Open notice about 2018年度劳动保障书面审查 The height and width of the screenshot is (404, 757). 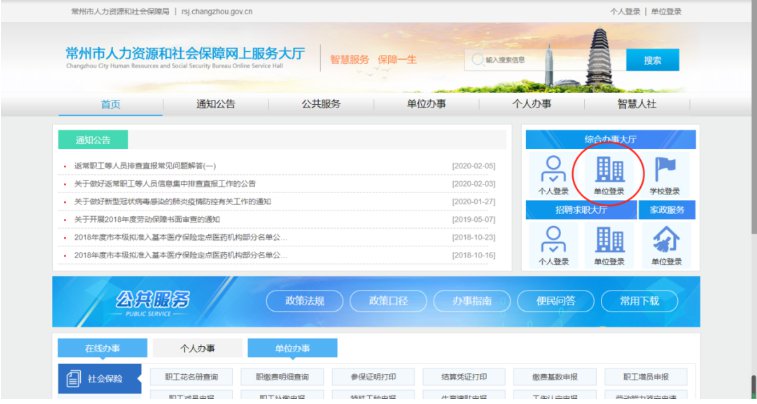147,219
